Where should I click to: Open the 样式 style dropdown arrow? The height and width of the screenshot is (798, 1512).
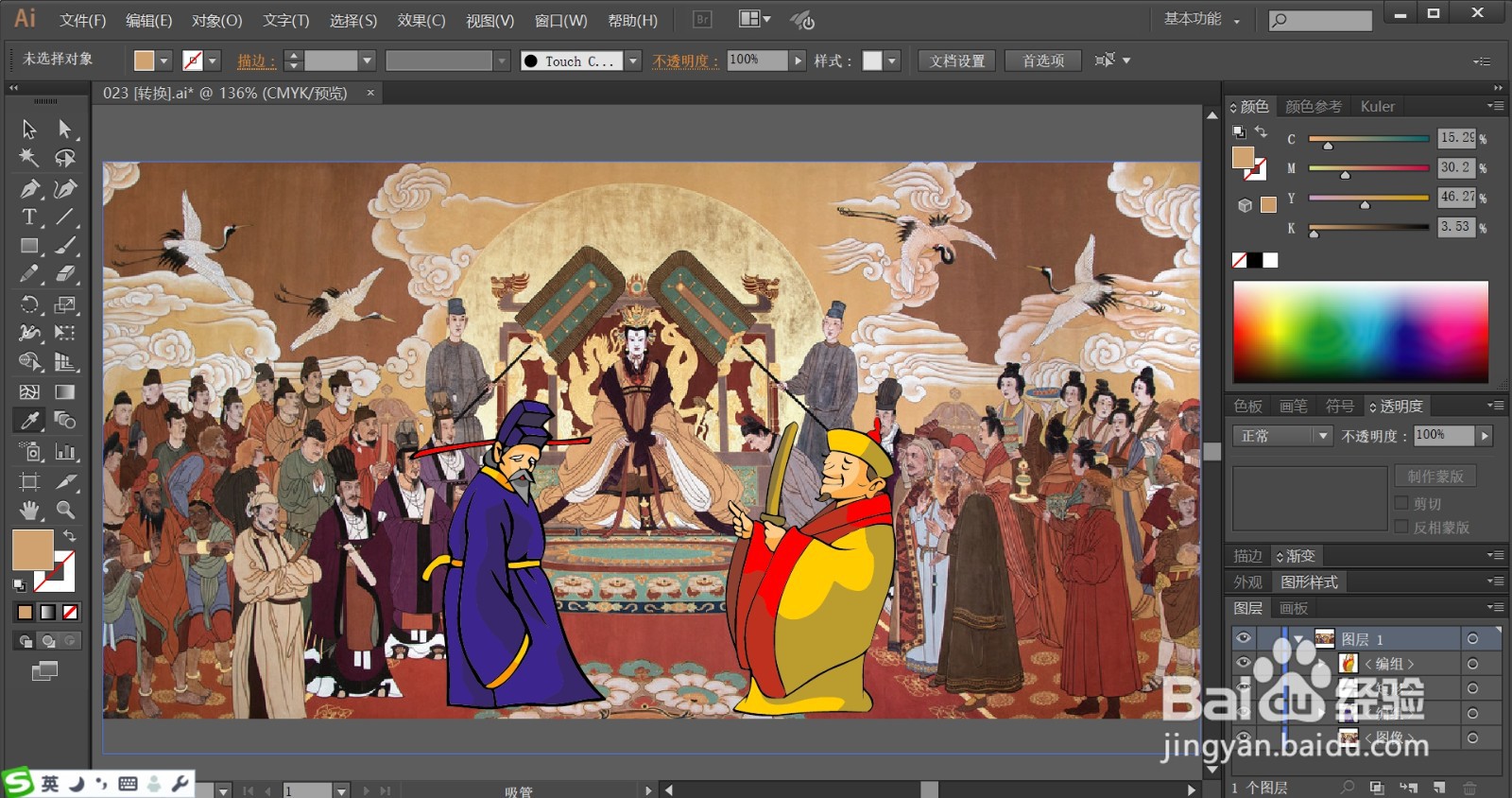coord(892,61)
